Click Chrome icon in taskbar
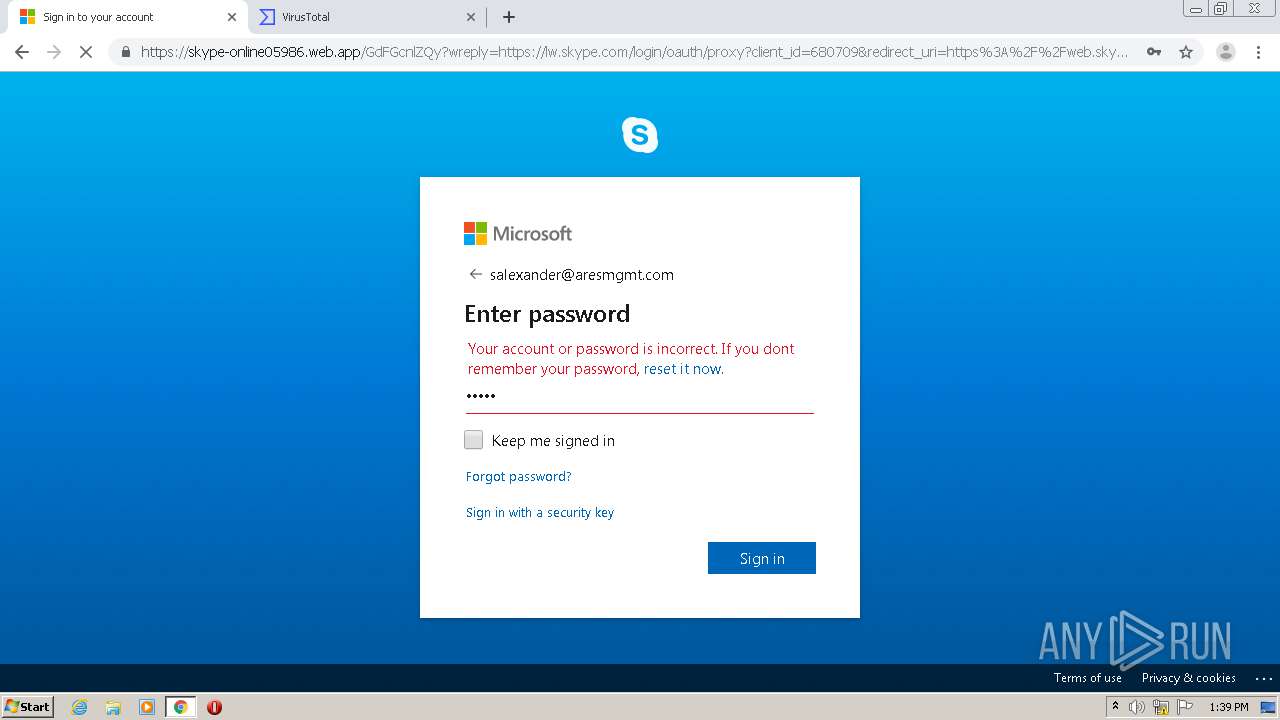This screenshot has height=720, width=1280. coord(180,707)
